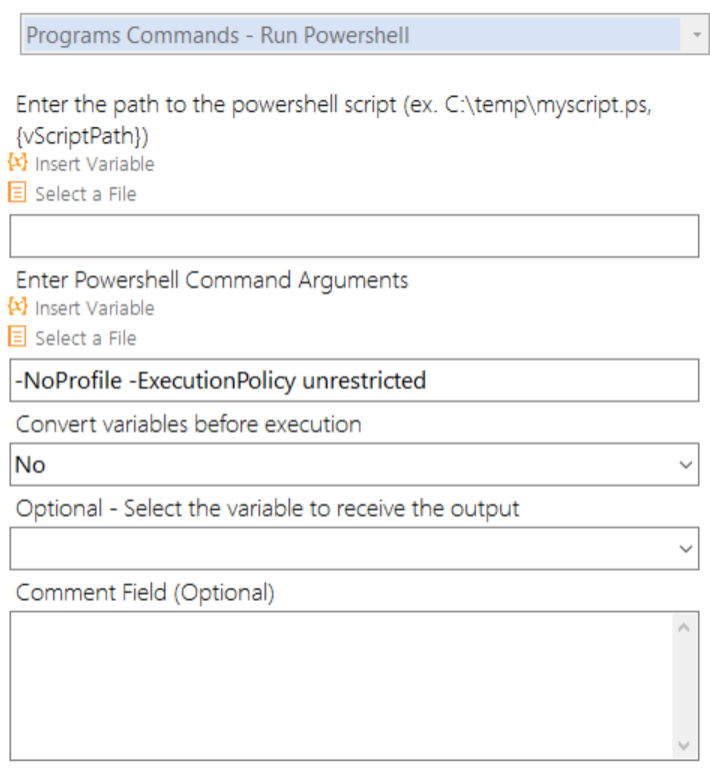The width and height of the screenshot is (710, 770).
Task: Click the chevron of the output variable dropdown
Action: pyautogui.click(x=686, y=549)
